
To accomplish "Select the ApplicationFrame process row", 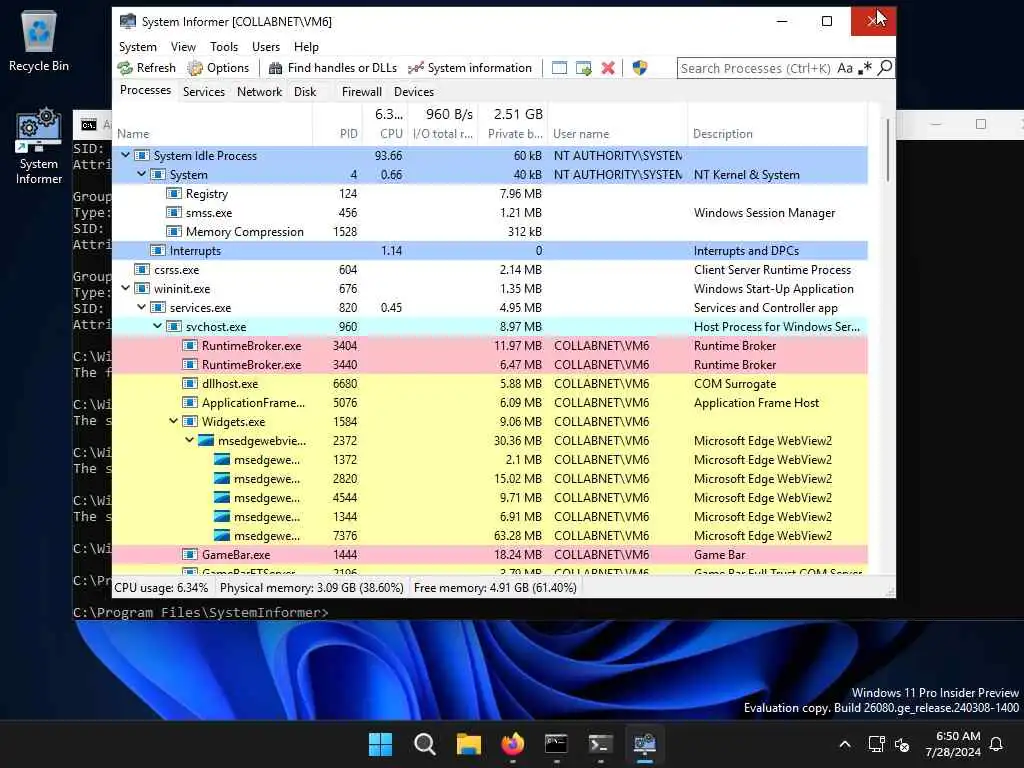I will (490, 402).
